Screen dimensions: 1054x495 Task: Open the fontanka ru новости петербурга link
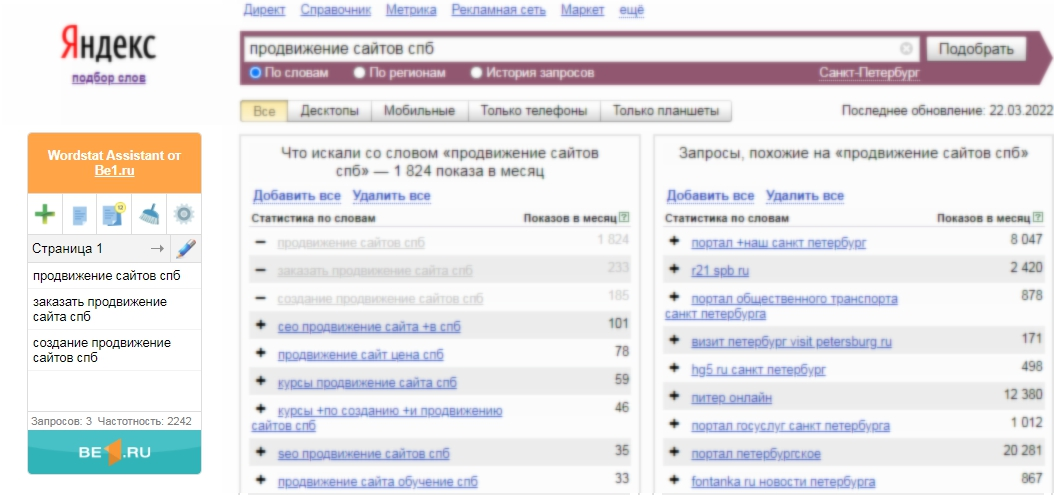(x=783, y=482)
